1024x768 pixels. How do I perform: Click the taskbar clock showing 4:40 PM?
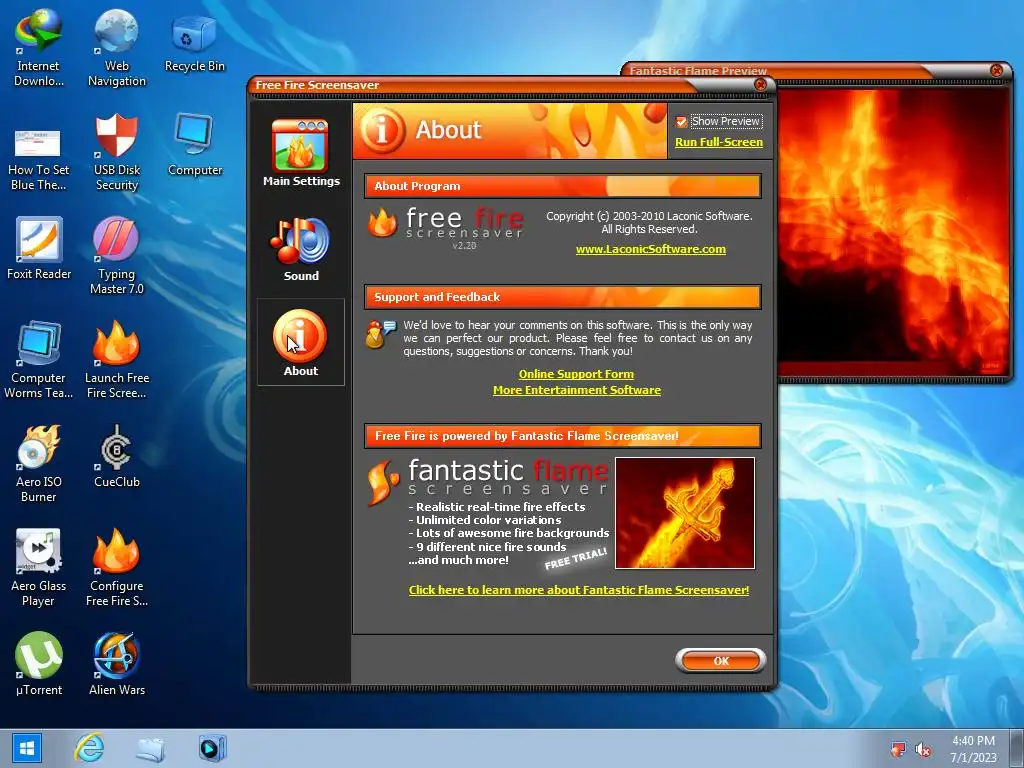point(973,748)
